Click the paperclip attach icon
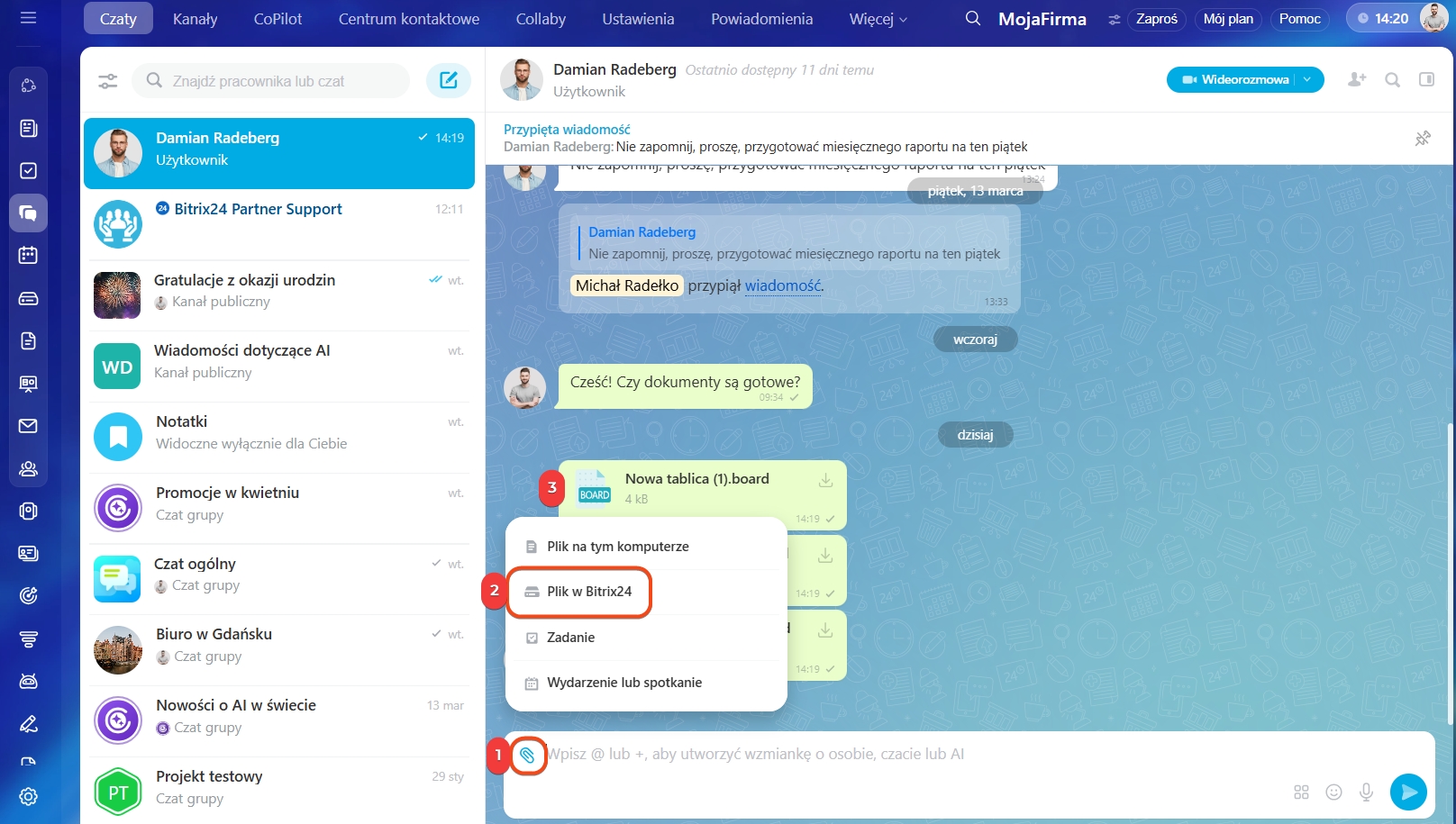The width and height of the screenshot is (1456, 824). [x=528, y=756]
